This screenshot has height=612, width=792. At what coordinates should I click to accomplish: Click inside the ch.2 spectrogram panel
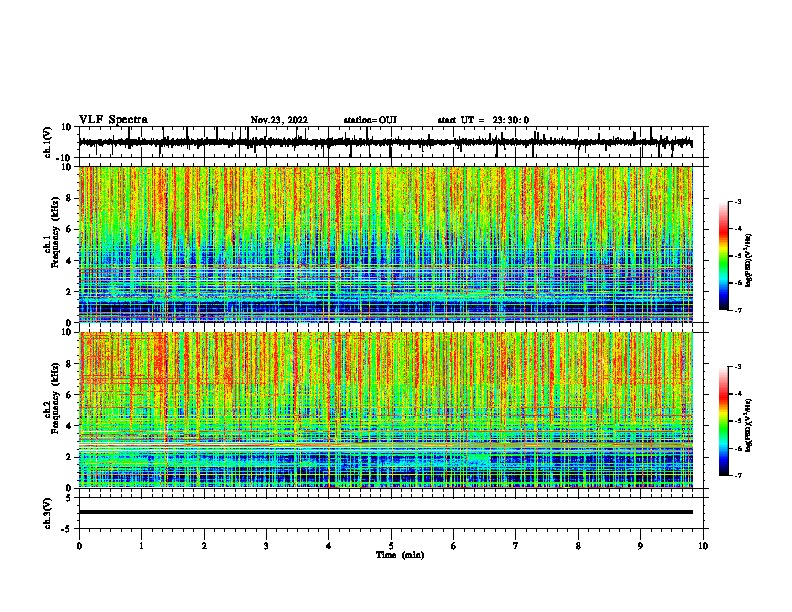click(x=385, y=410)
